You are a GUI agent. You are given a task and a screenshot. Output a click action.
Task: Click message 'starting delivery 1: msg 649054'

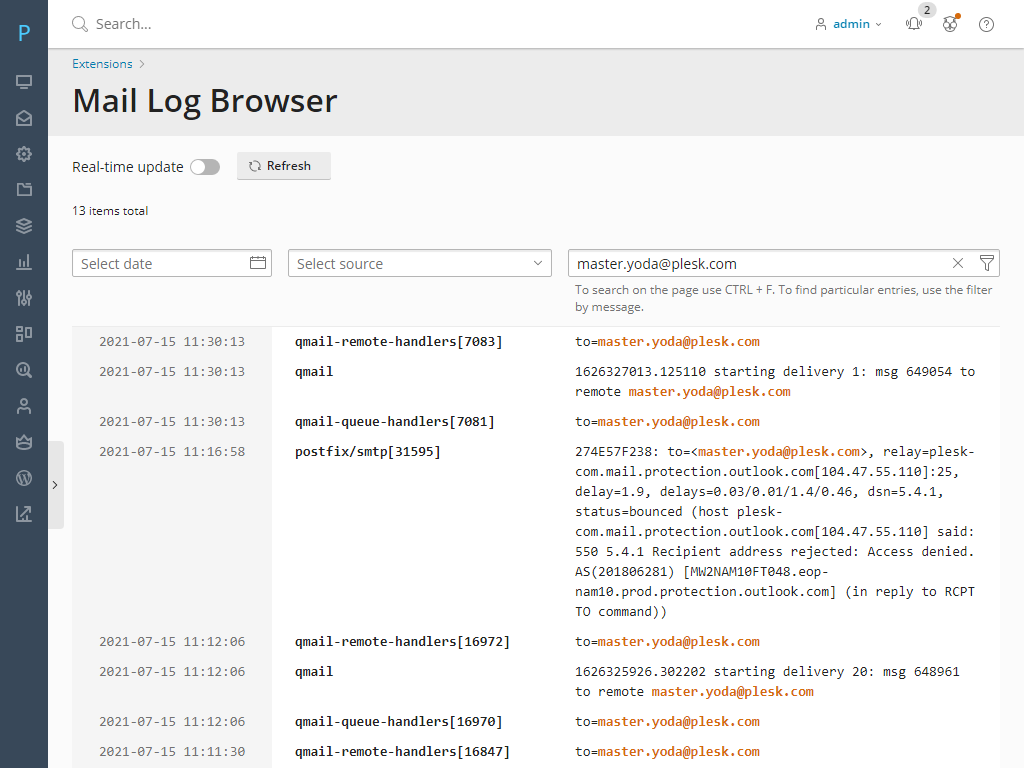pos(775,381)
